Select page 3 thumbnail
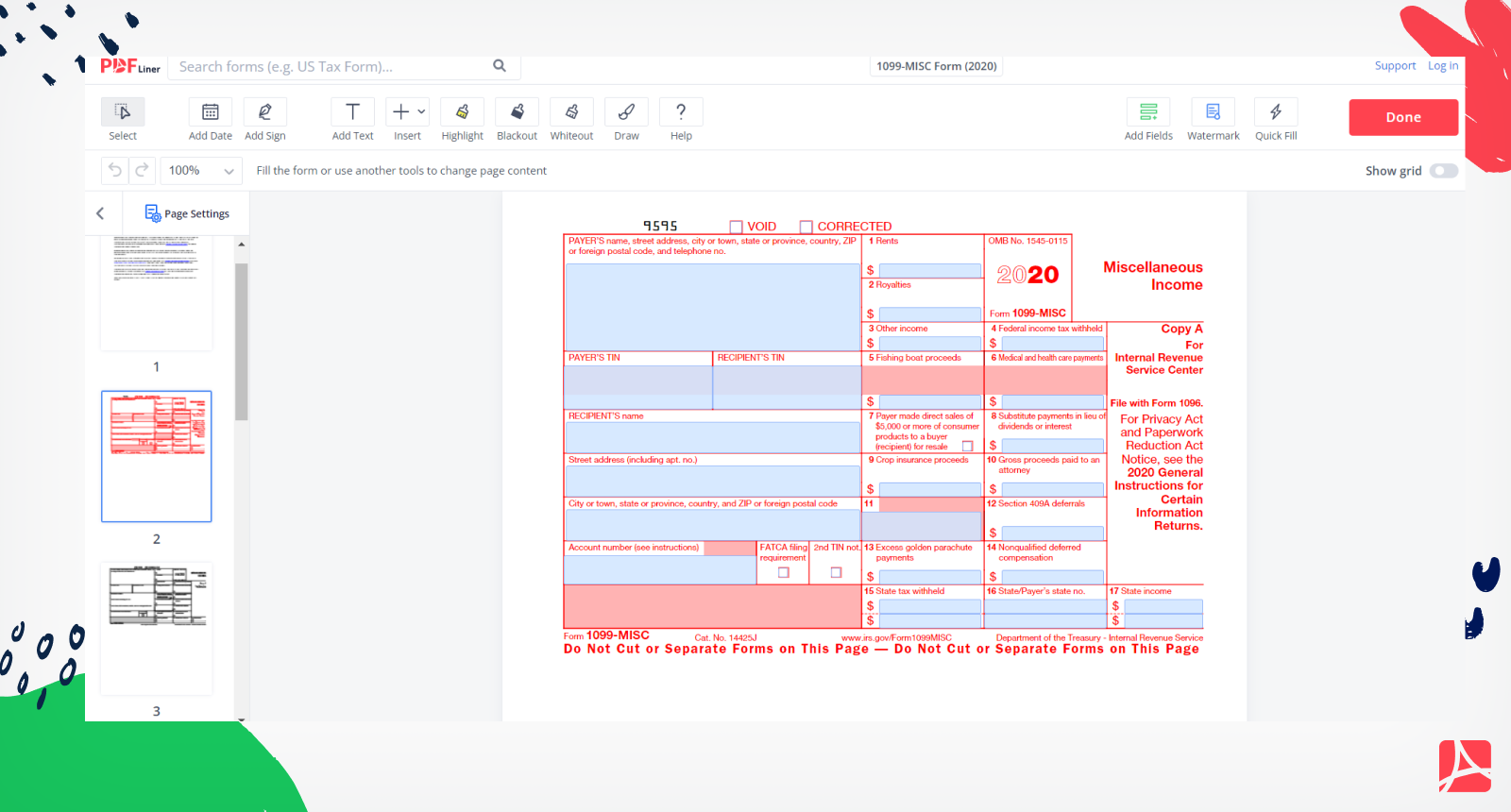The image size is (1511, 812). point(157,628)
